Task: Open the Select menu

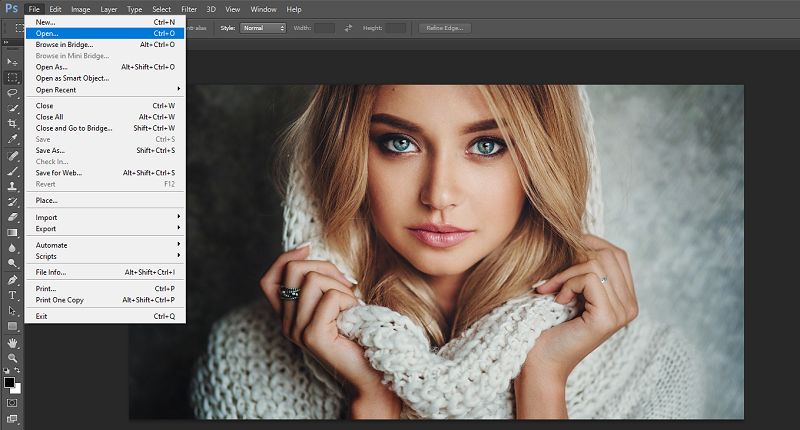Action: [x=162, y=9]
